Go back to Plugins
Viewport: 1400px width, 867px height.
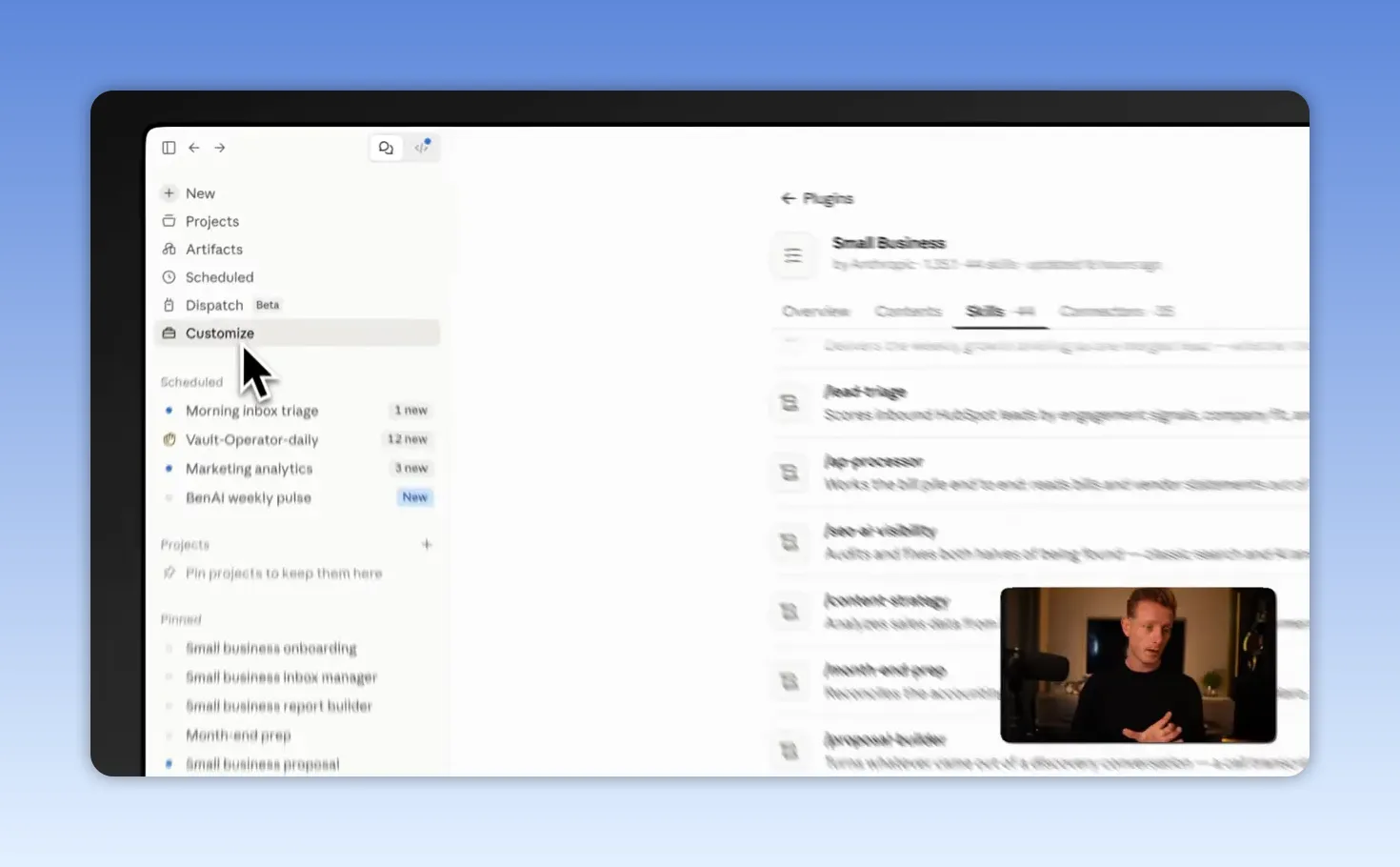(x=817, y=198)
